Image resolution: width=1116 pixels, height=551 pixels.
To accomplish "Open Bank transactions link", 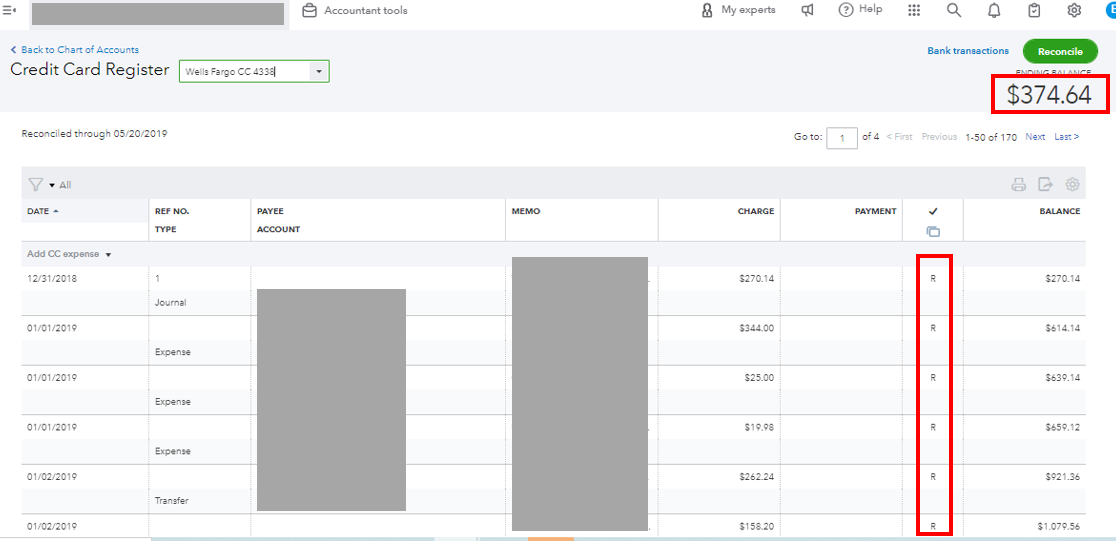I will pyautogui.click(x=968, y=51).
